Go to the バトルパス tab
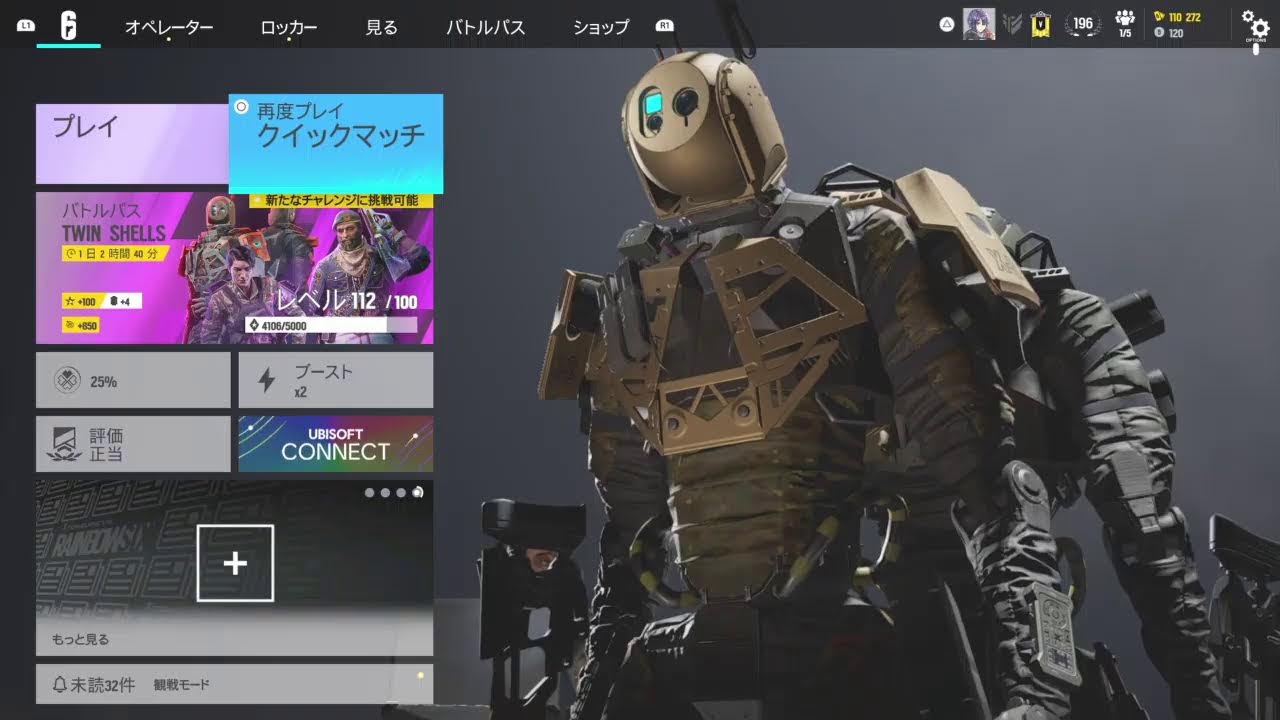The width and height of the screenshot is (1280, 720). click(485, 27)
